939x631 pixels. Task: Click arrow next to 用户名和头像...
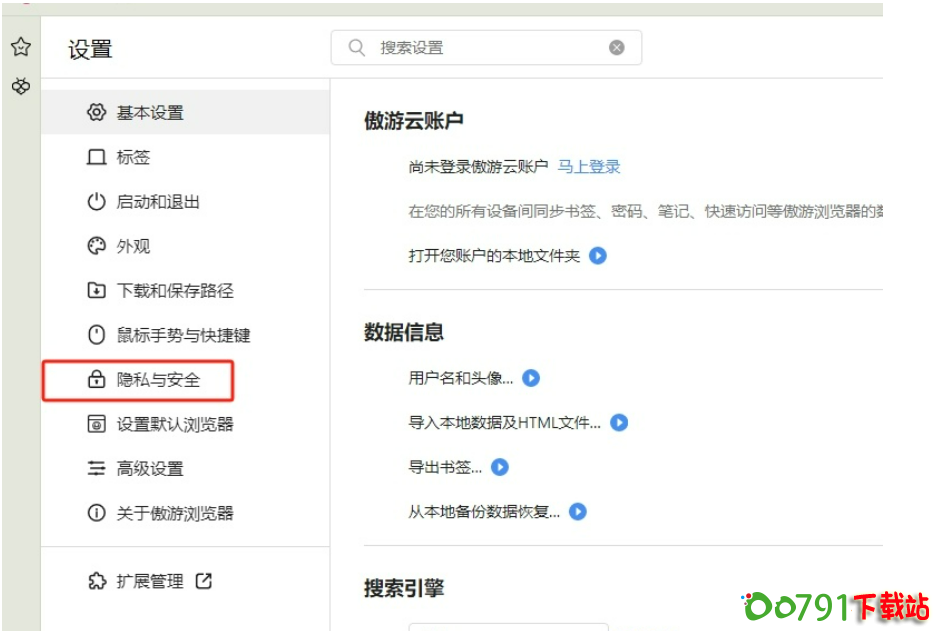(x=531, y=378)
